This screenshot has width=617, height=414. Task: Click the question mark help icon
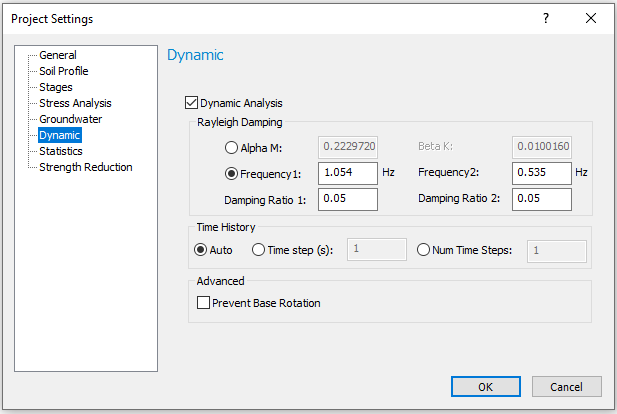pyautogui.click(x=546, y=18)
